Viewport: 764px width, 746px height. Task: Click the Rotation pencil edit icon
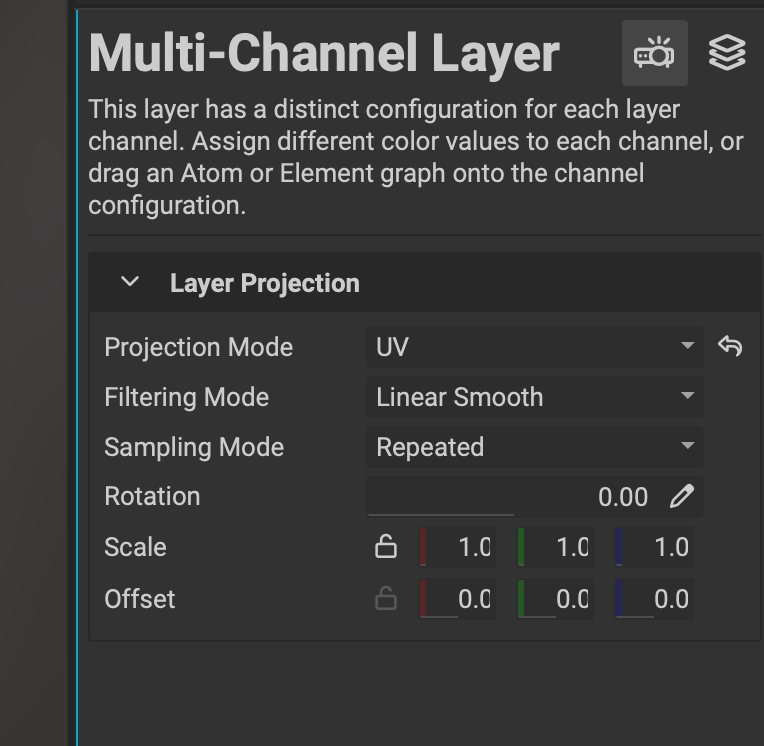(682, 496)
